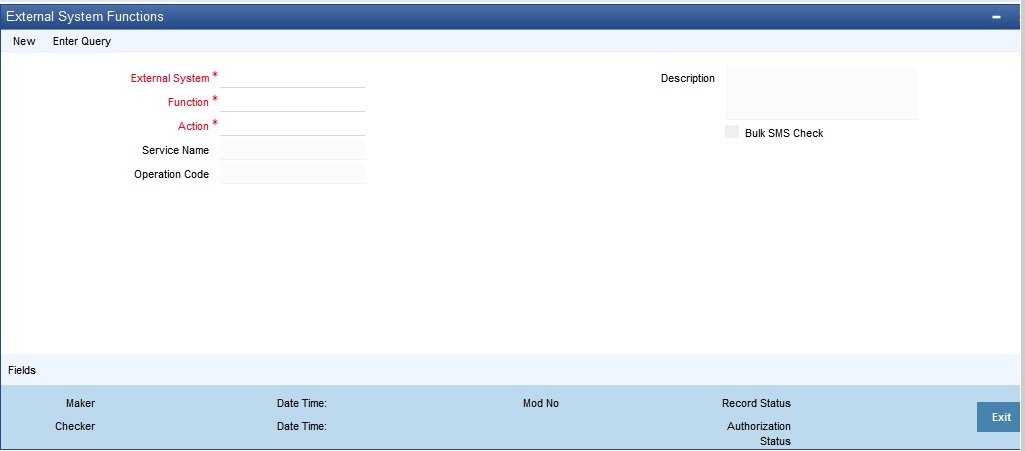Click the Authorization Status label
The image size is (1025, 451).
[759, 433]
